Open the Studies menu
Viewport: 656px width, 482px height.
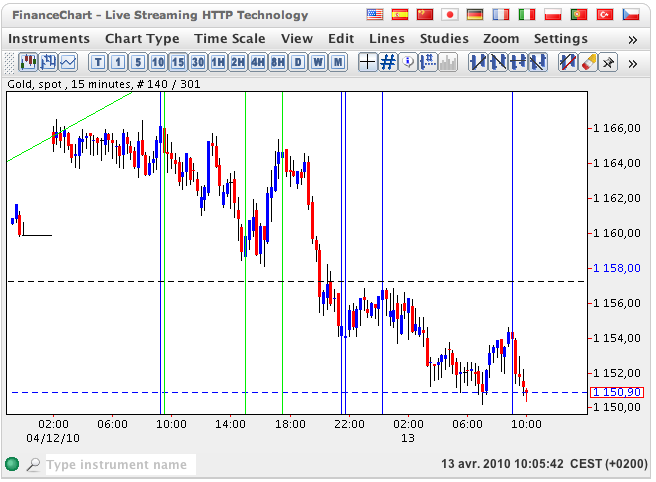coord(444,38)
